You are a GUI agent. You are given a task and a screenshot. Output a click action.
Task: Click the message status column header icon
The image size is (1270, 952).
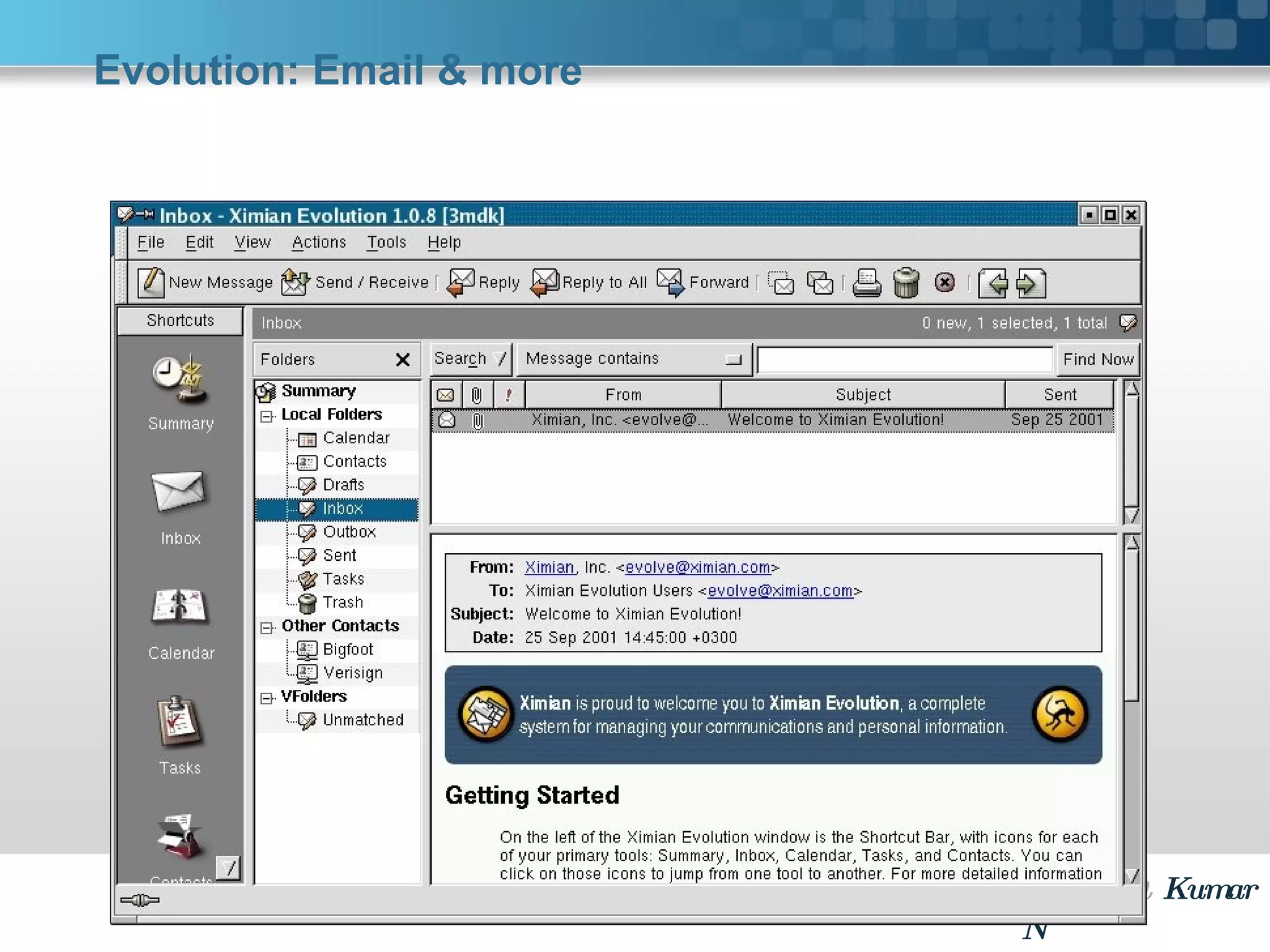click(x=446, y=395)
